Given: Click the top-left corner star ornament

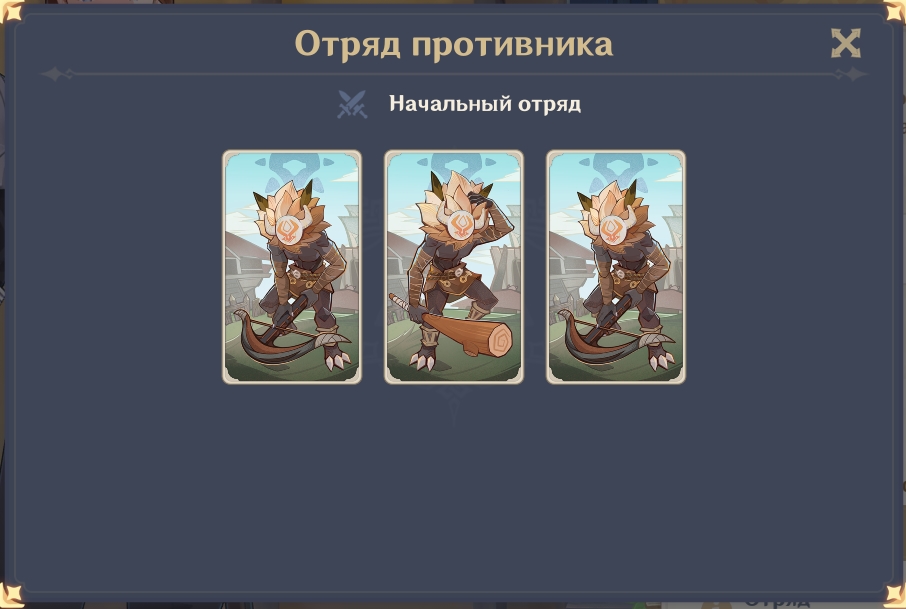Looking at the screenshot, I should pyautogui.click(x=12, y=12).
